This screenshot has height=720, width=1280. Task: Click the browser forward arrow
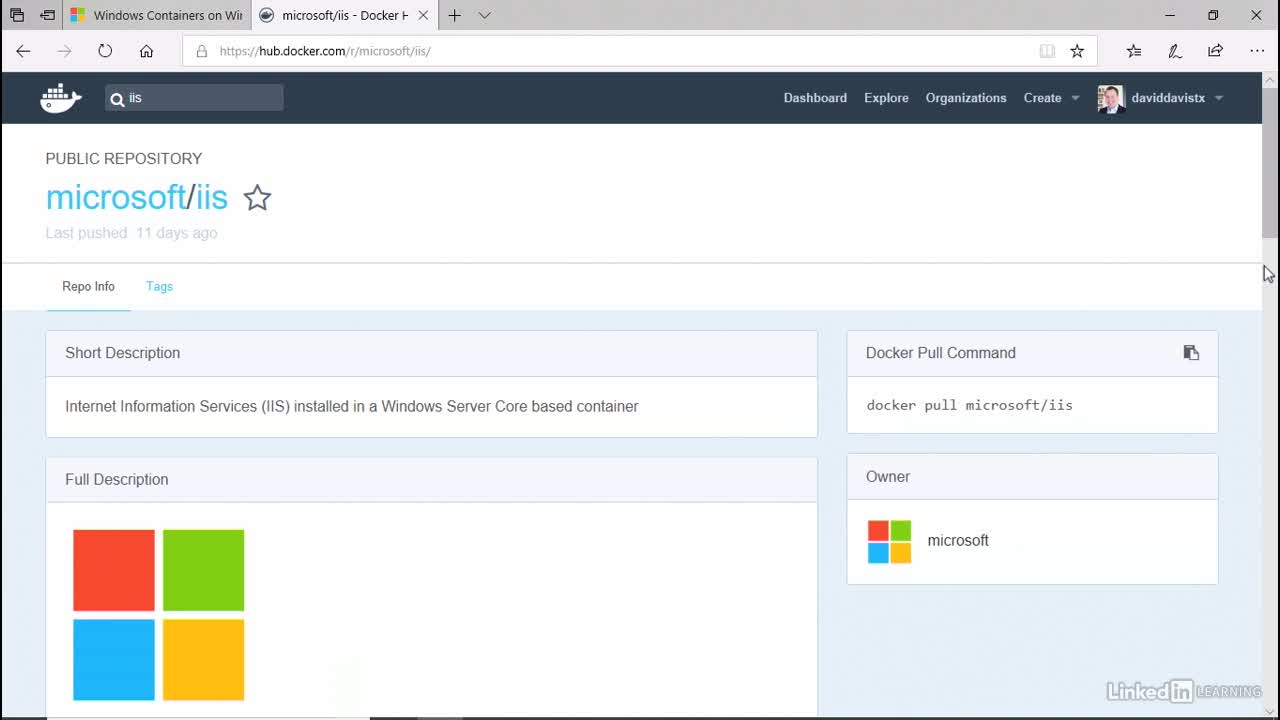[64, 51]
